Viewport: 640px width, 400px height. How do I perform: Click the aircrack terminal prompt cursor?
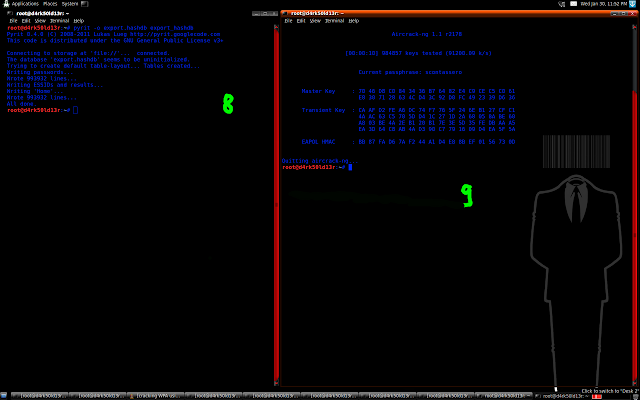point(350,167)
